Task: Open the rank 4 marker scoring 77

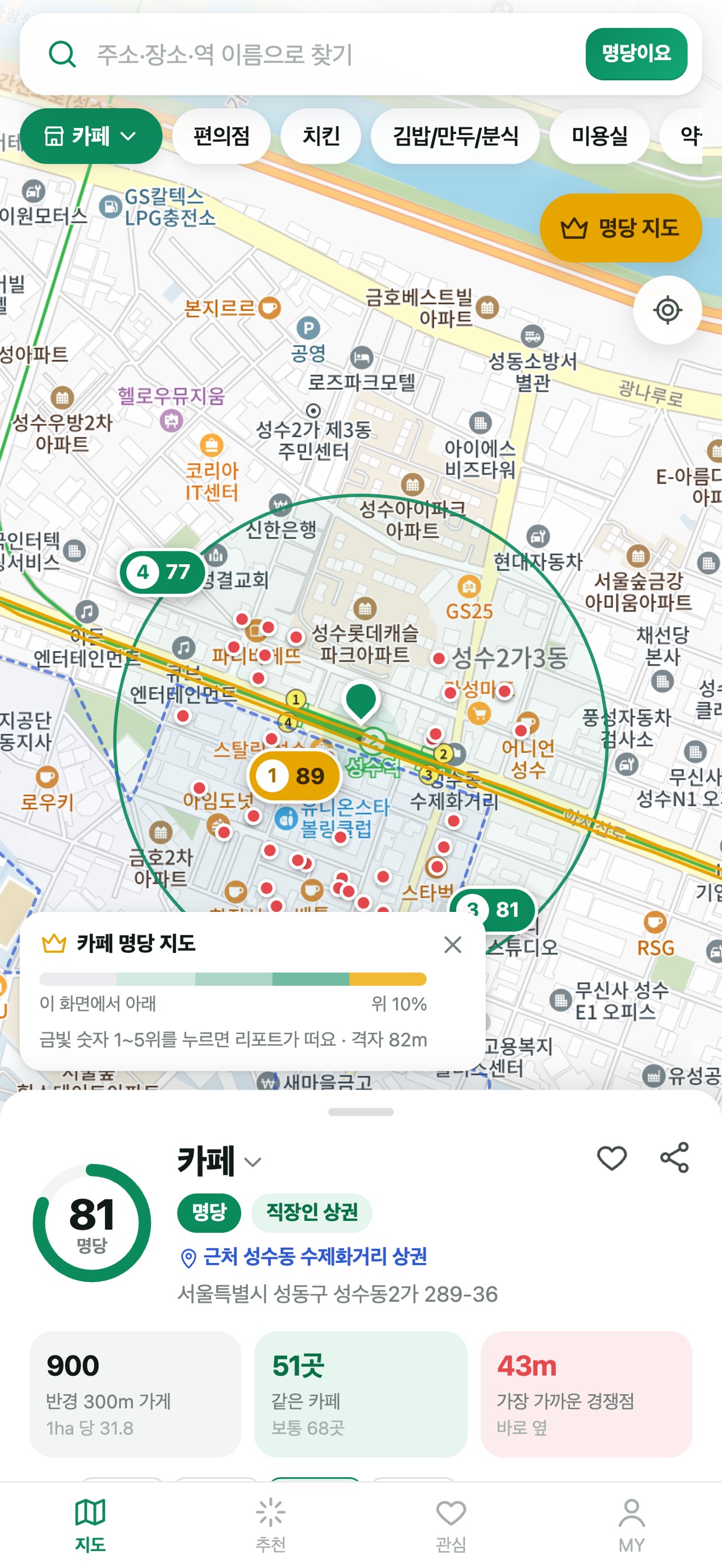Action: (x=163, y=572)
